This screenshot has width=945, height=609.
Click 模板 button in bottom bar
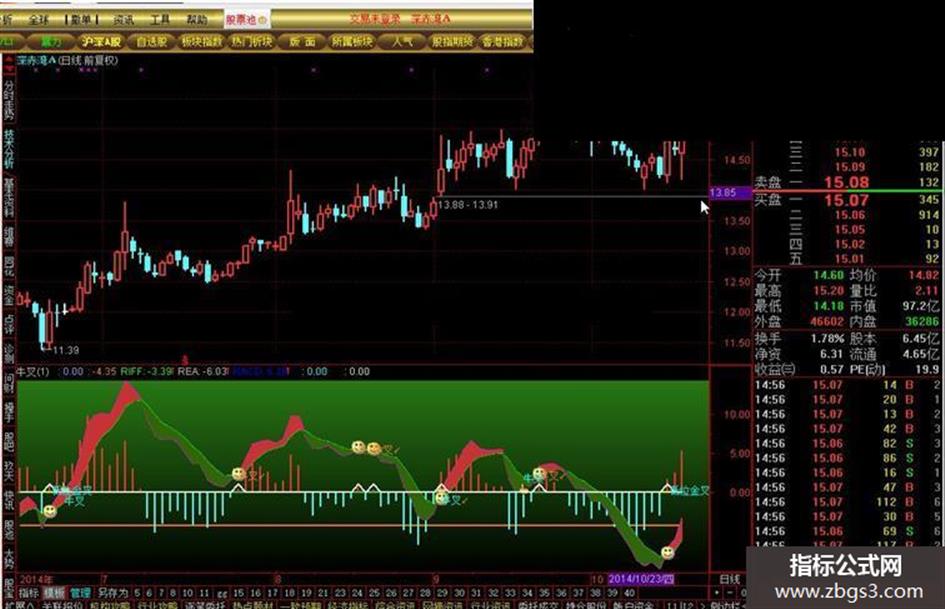54,593
